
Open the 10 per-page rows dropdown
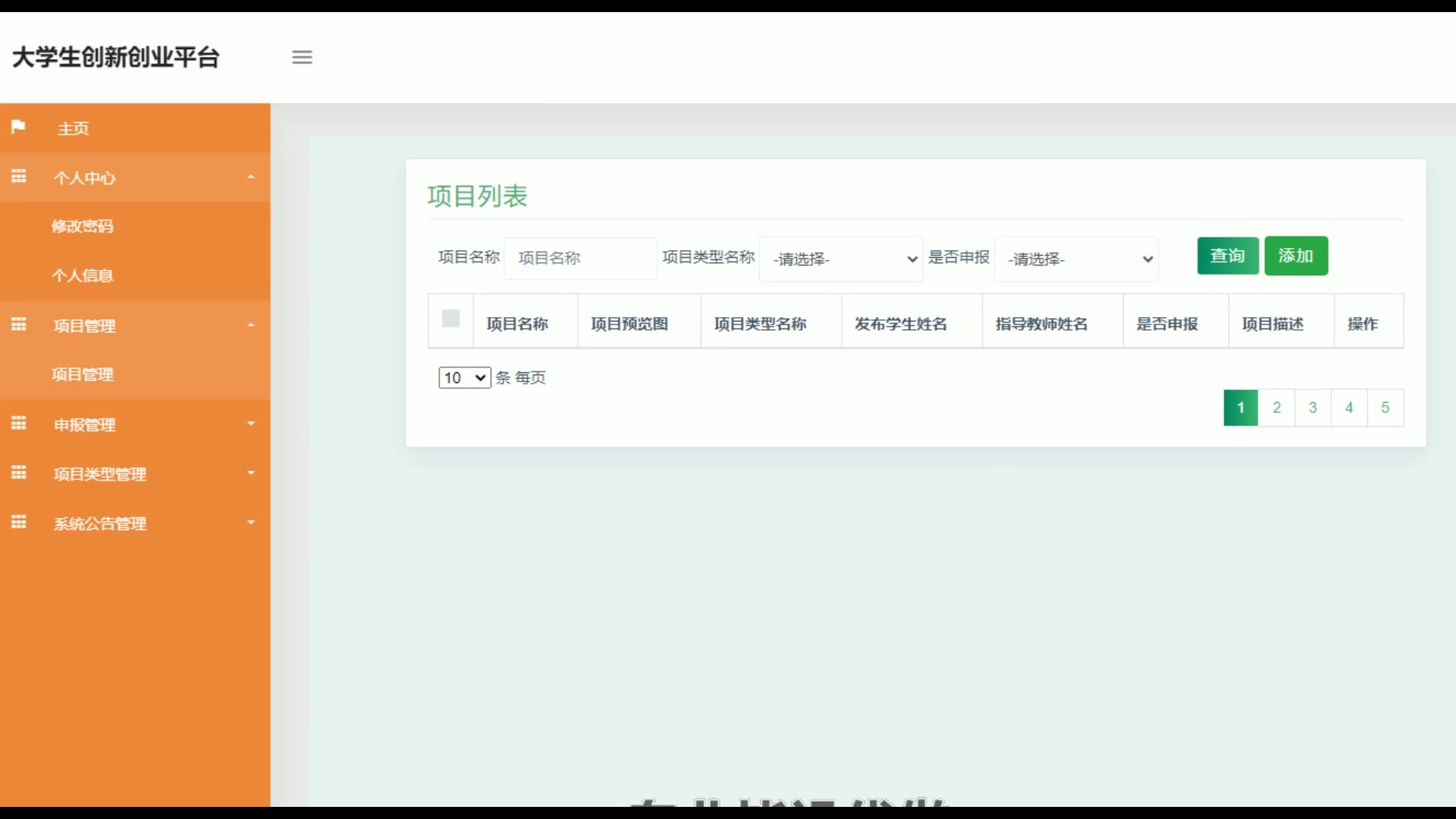coord(464,378)
